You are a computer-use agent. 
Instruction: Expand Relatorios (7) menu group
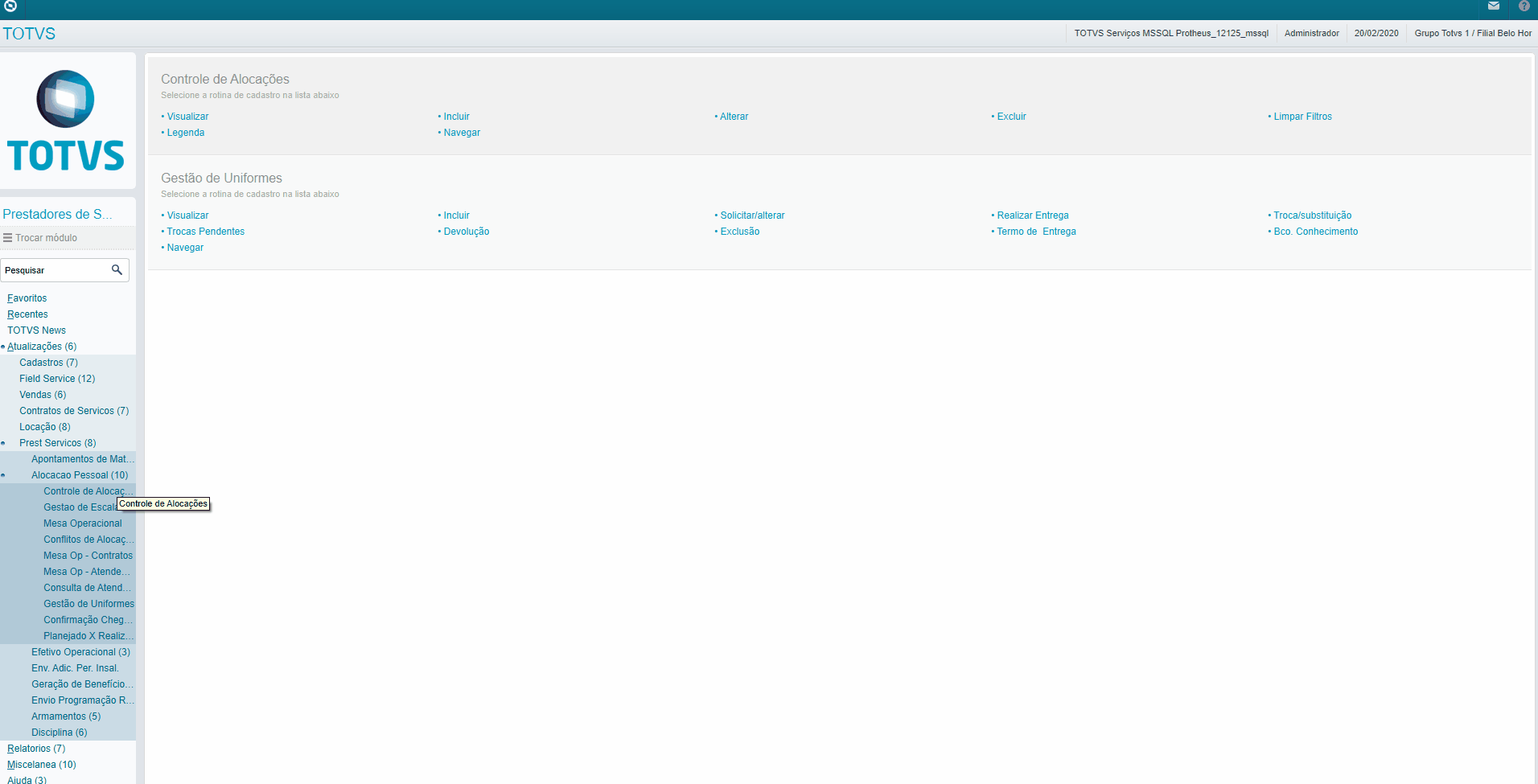tap(36, 749)
